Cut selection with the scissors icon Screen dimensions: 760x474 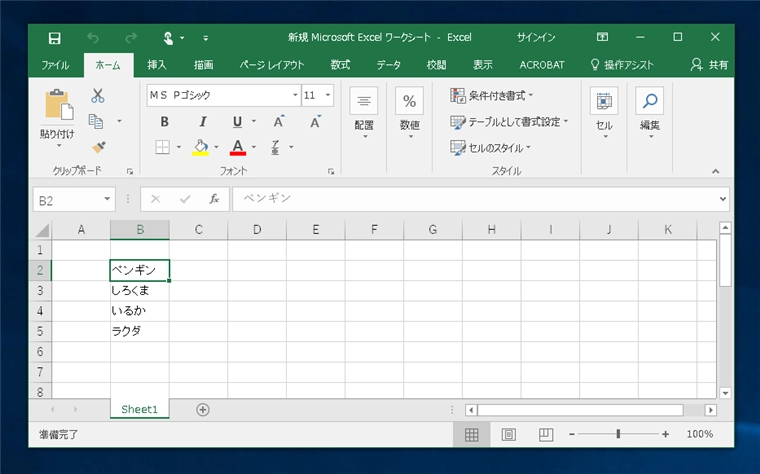tap(97, 95)
